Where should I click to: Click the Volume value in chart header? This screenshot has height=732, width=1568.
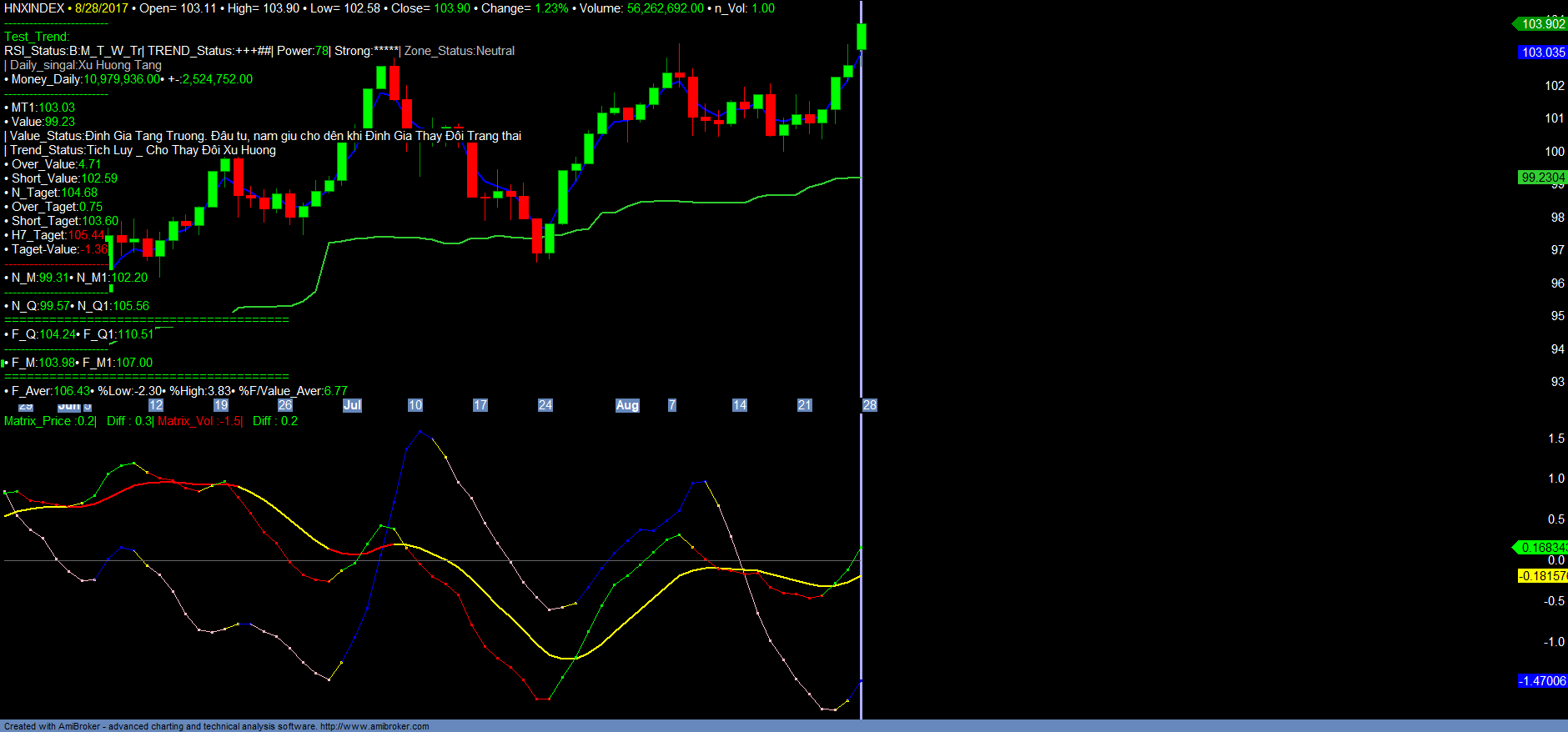click(665, 8)
